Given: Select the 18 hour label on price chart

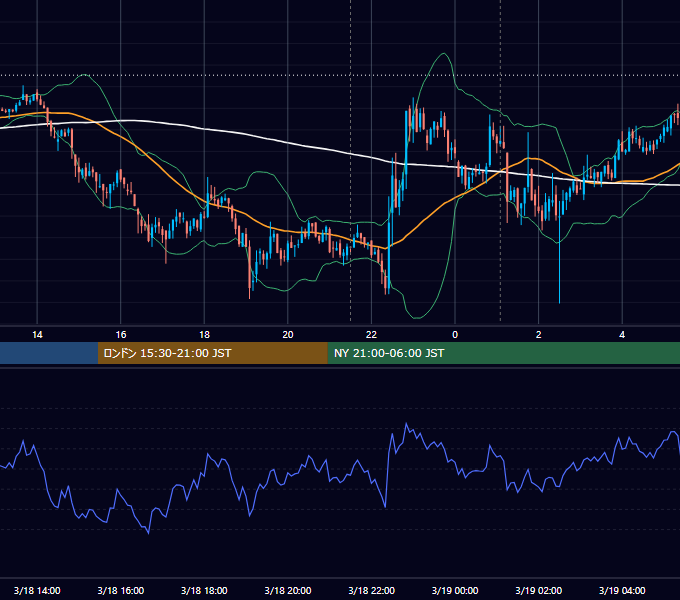Looking at the screenshot, I should 204,335.
